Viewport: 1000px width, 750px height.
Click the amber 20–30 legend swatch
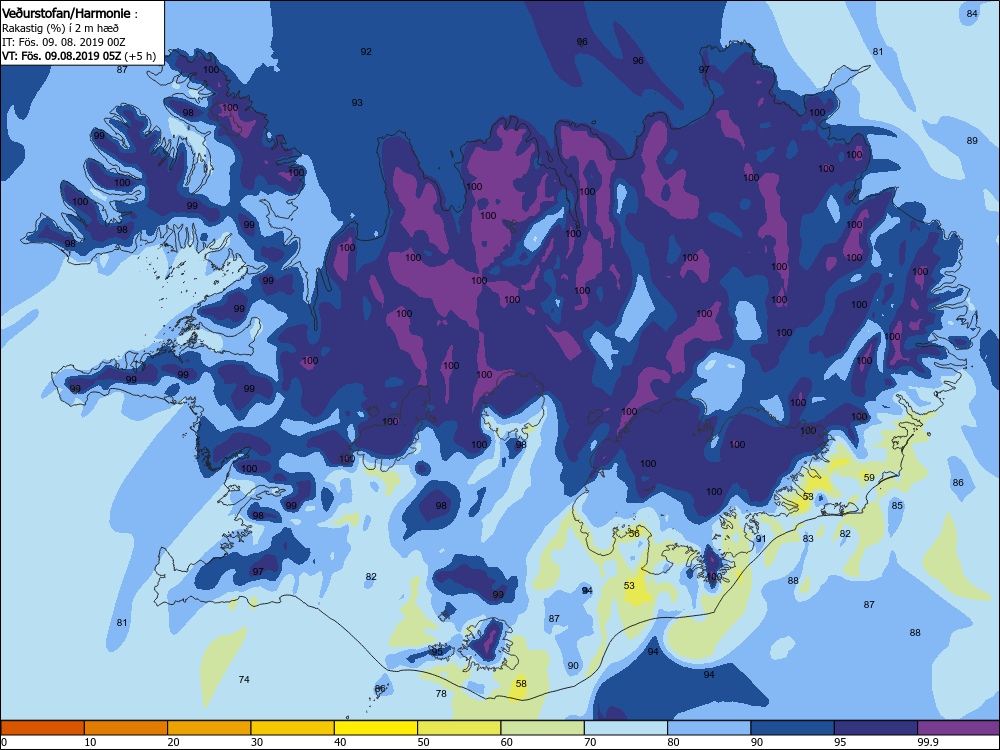209,728
